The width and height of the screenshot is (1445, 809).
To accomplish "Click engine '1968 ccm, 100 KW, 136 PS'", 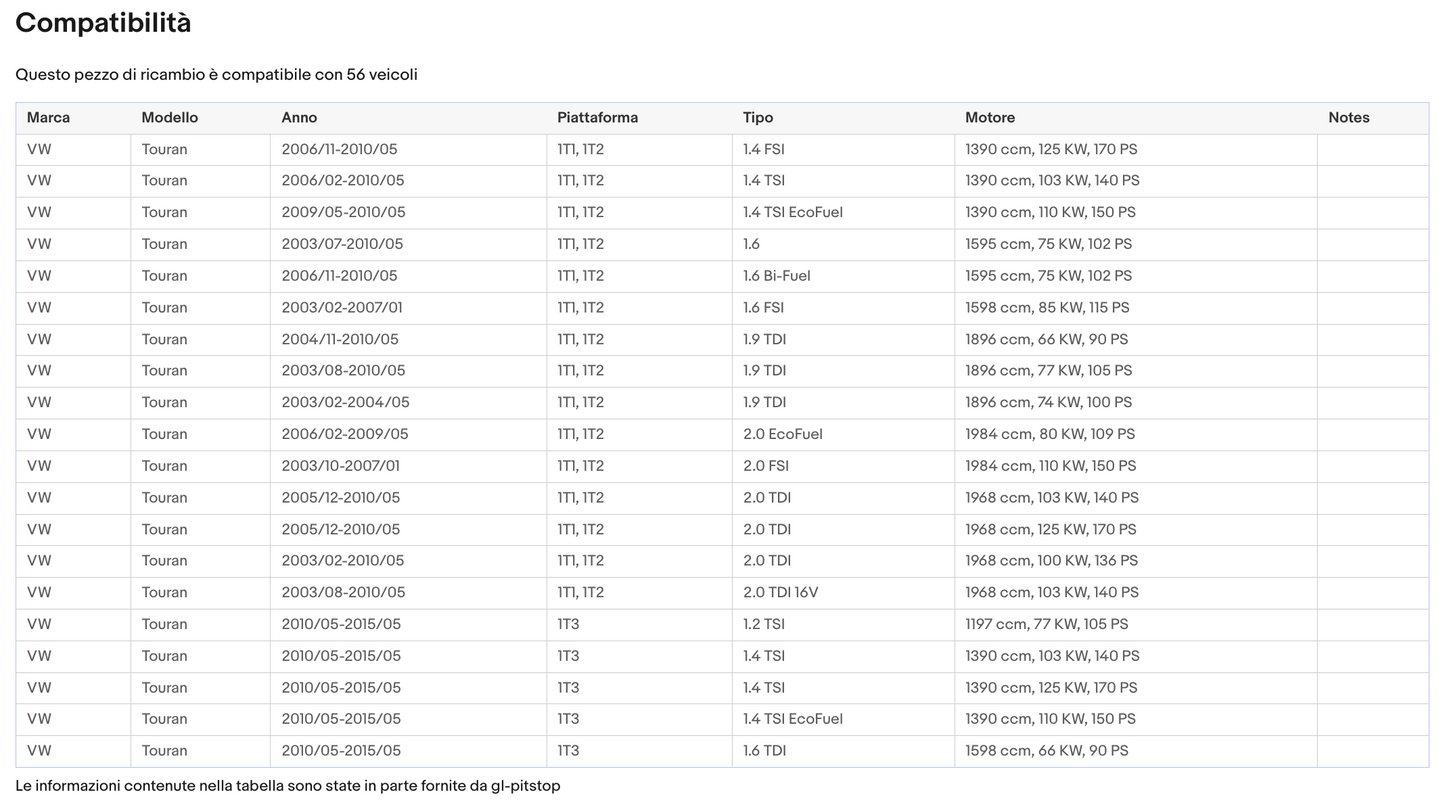I will (x=1051, y=561).
